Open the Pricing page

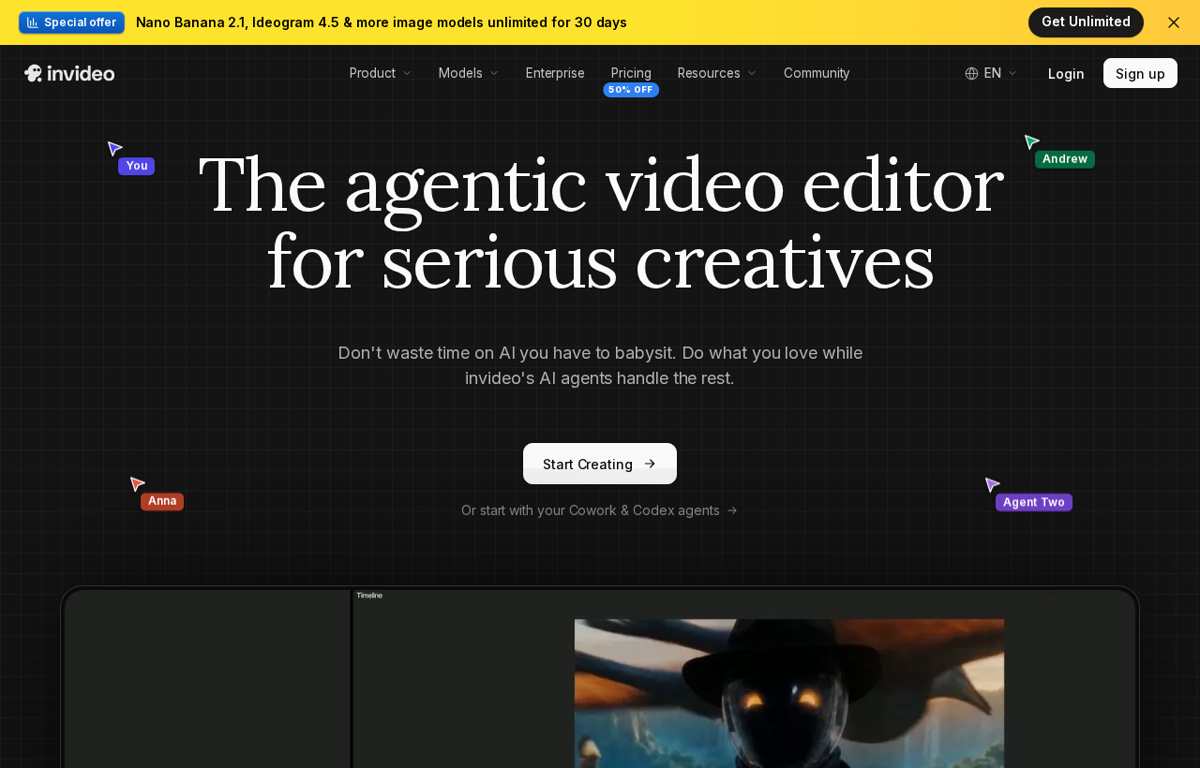tap(631, 73)
